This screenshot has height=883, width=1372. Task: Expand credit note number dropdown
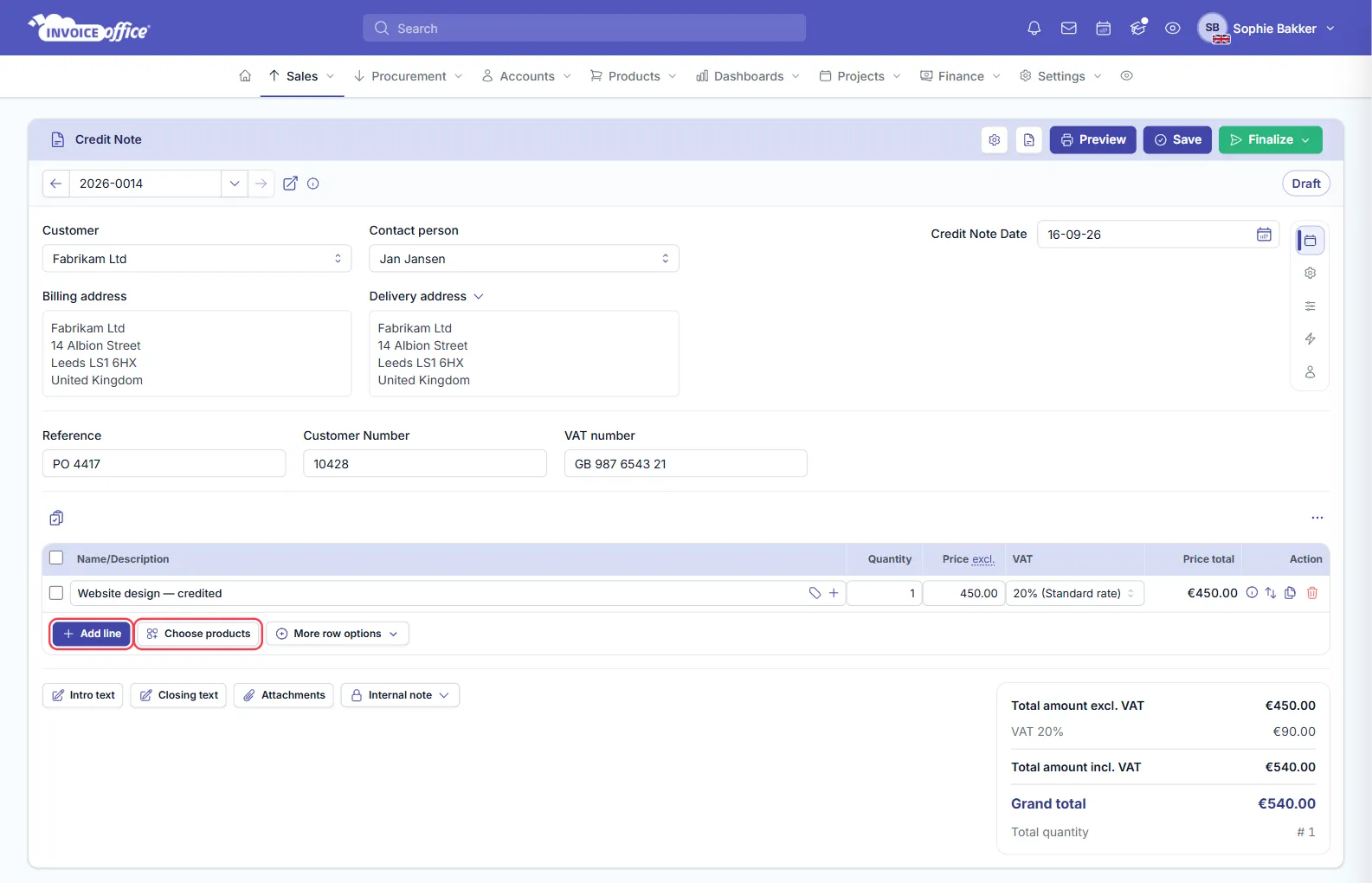point(235,184)
